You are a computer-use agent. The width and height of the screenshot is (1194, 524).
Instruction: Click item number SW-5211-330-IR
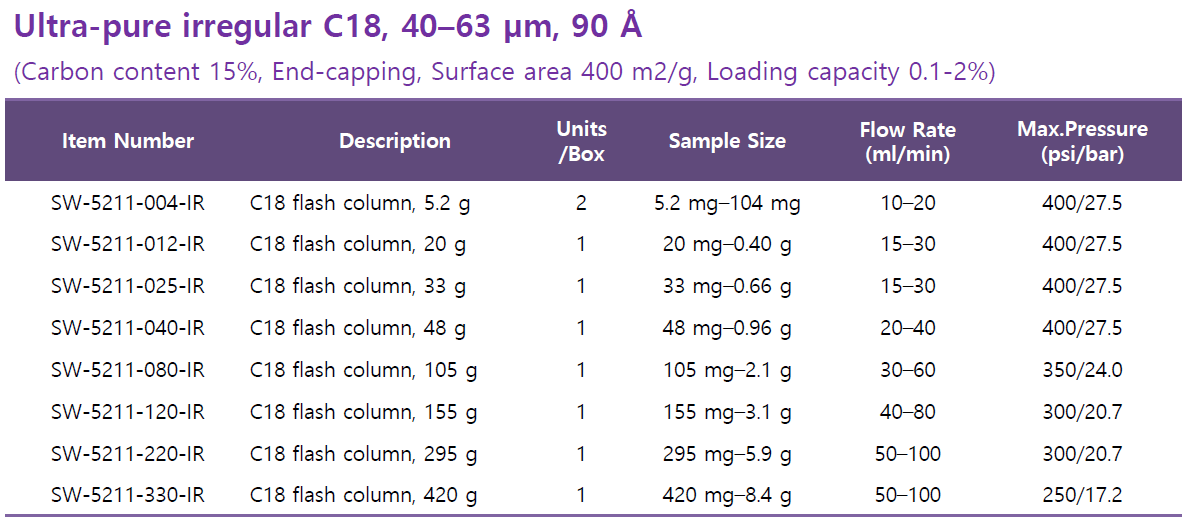[x=128, y=495]
